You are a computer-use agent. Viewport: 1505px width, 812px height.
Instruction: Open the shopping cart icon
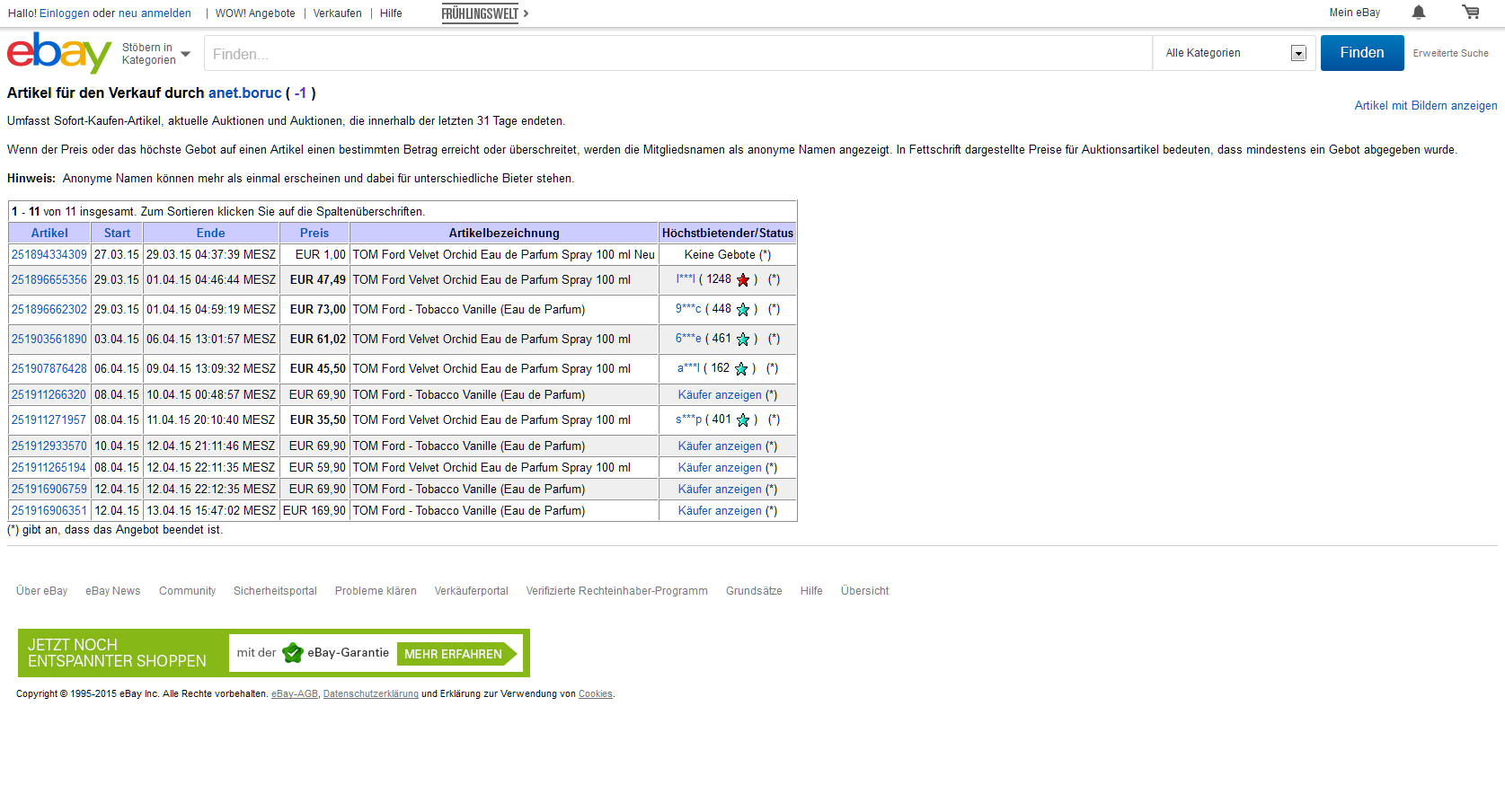click(x=1471, y=13)
